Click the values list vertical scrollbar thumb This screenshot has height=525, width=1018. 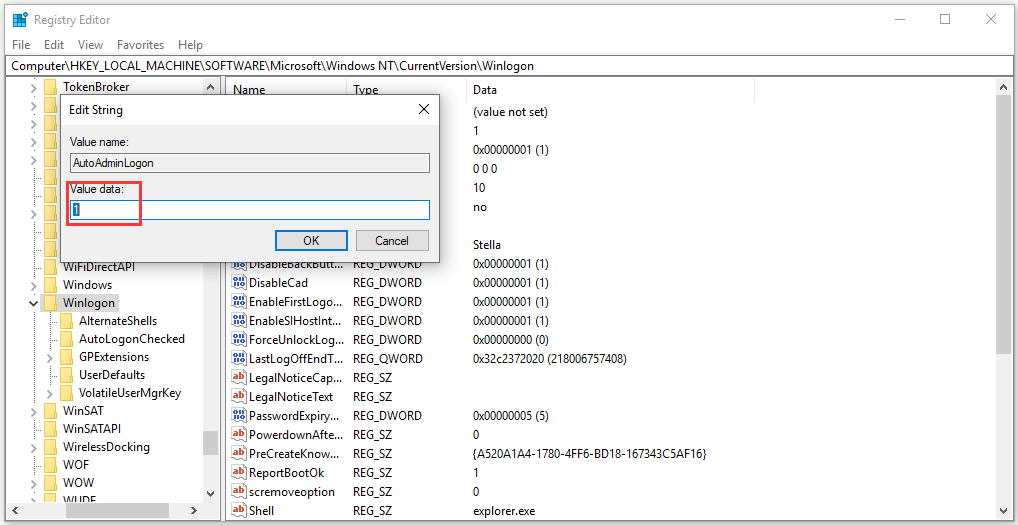[x=1003, y=224]
